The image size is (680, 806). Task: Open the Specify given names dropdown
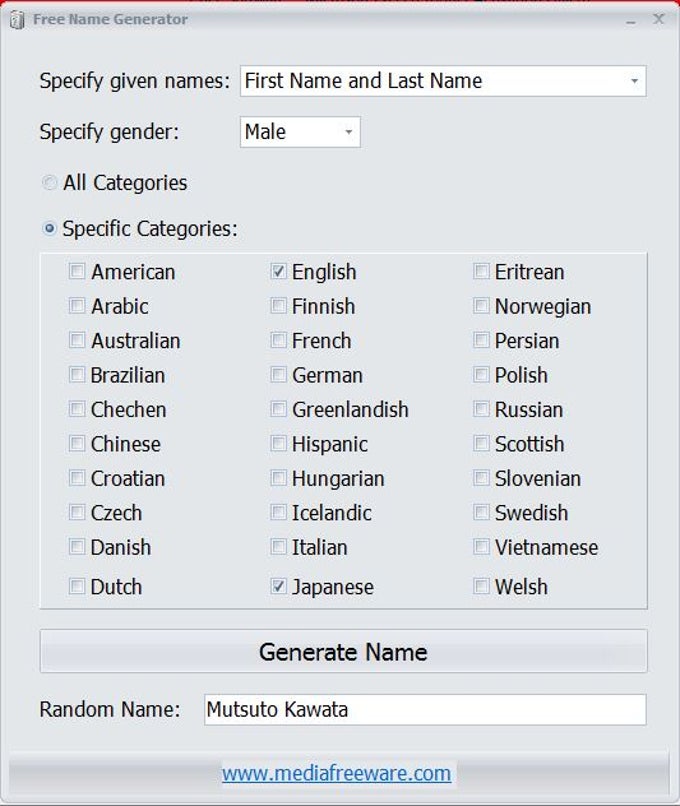pyautogui.click(x=634, y=82)
